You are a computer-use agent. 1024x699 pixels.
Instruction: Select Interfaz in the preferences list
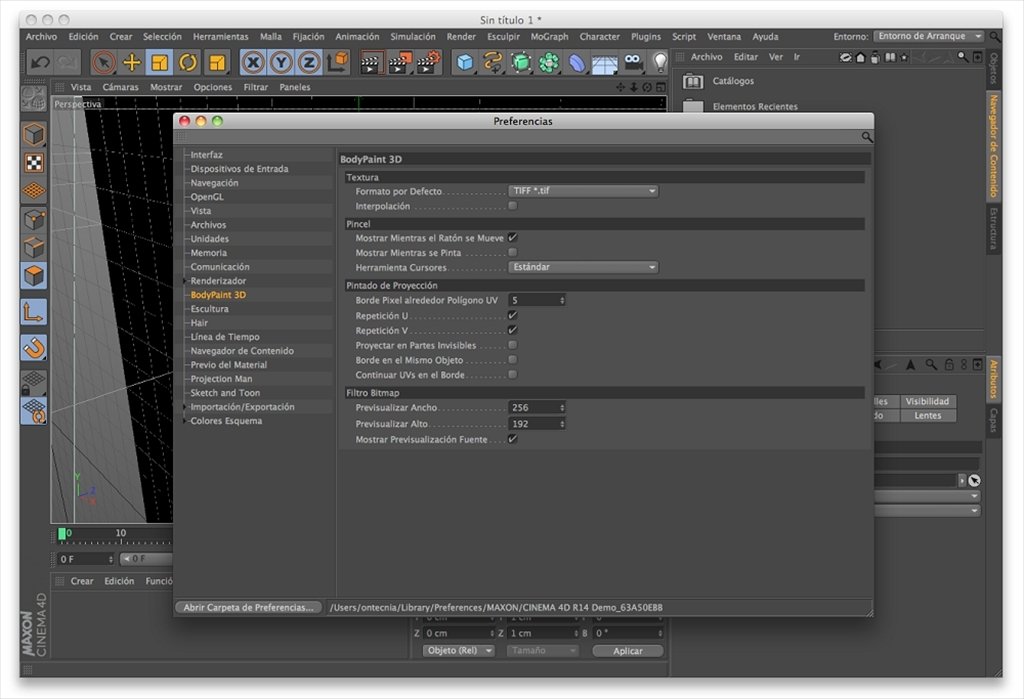(206, 155)
